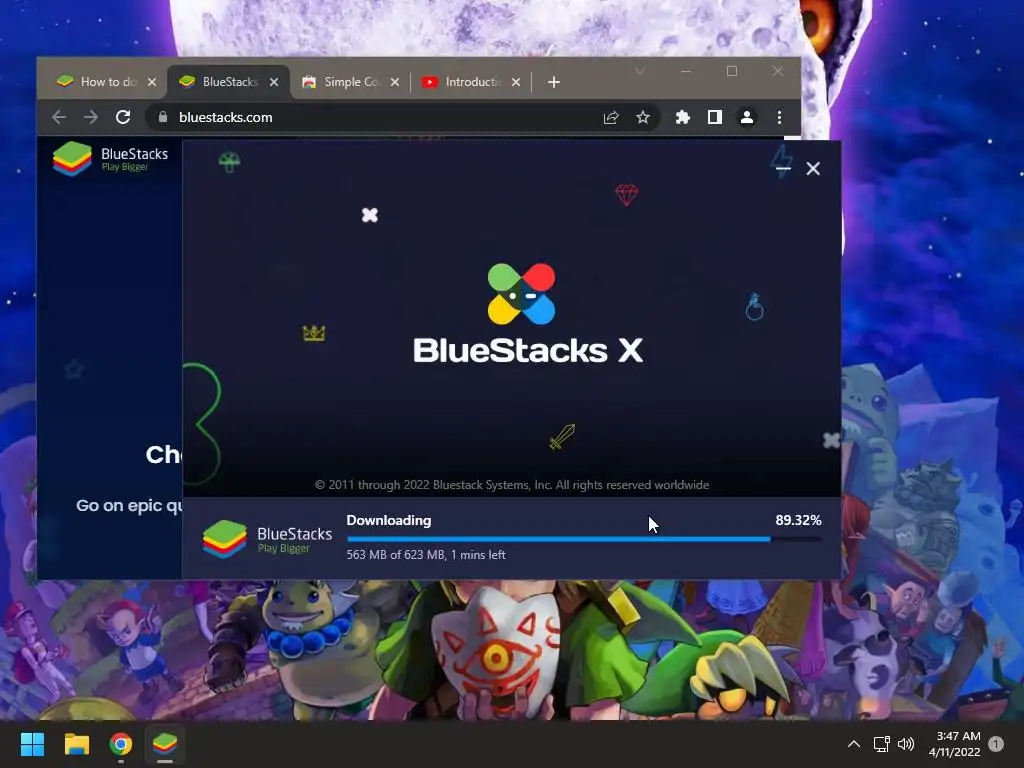This screenshot has width=1024, height=768.
Task: Open the notification count badge
Action: click(996, 744)
